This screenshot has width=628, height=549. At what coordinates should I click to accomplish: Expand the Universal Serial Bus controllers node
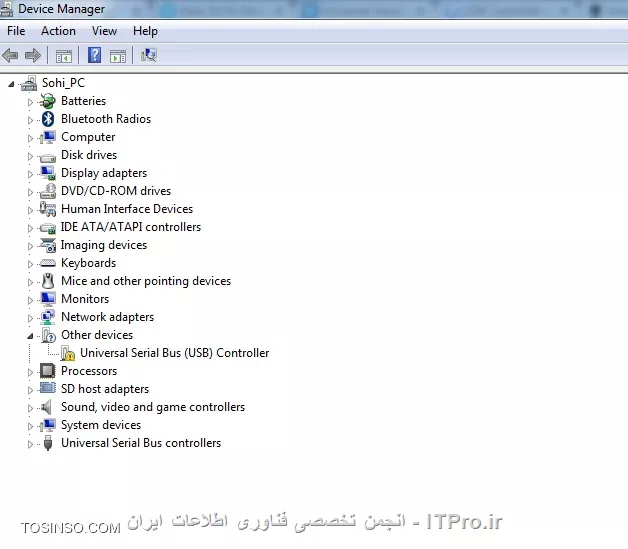pyautogui.click(x=30, y=443)
